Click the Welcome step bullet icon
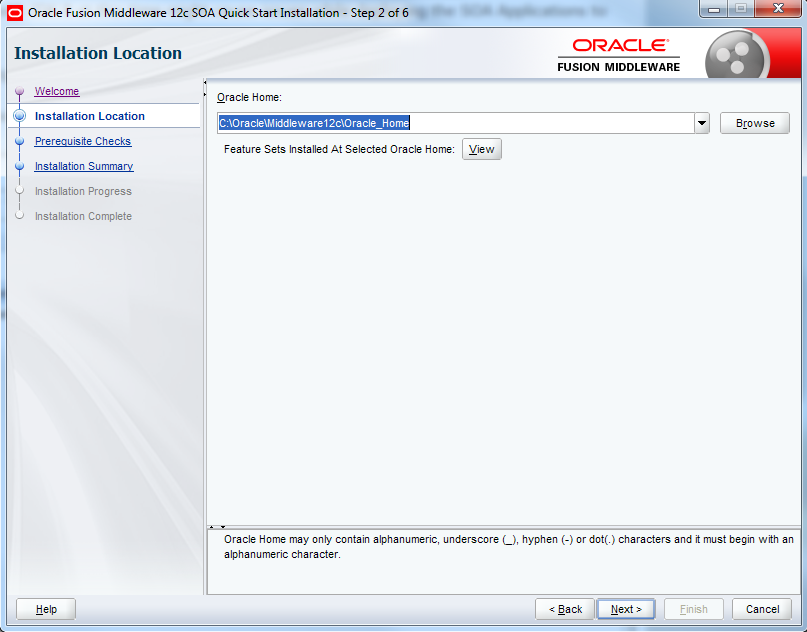Viewport: 807px width, 632px height. click(x=20, y=91)
